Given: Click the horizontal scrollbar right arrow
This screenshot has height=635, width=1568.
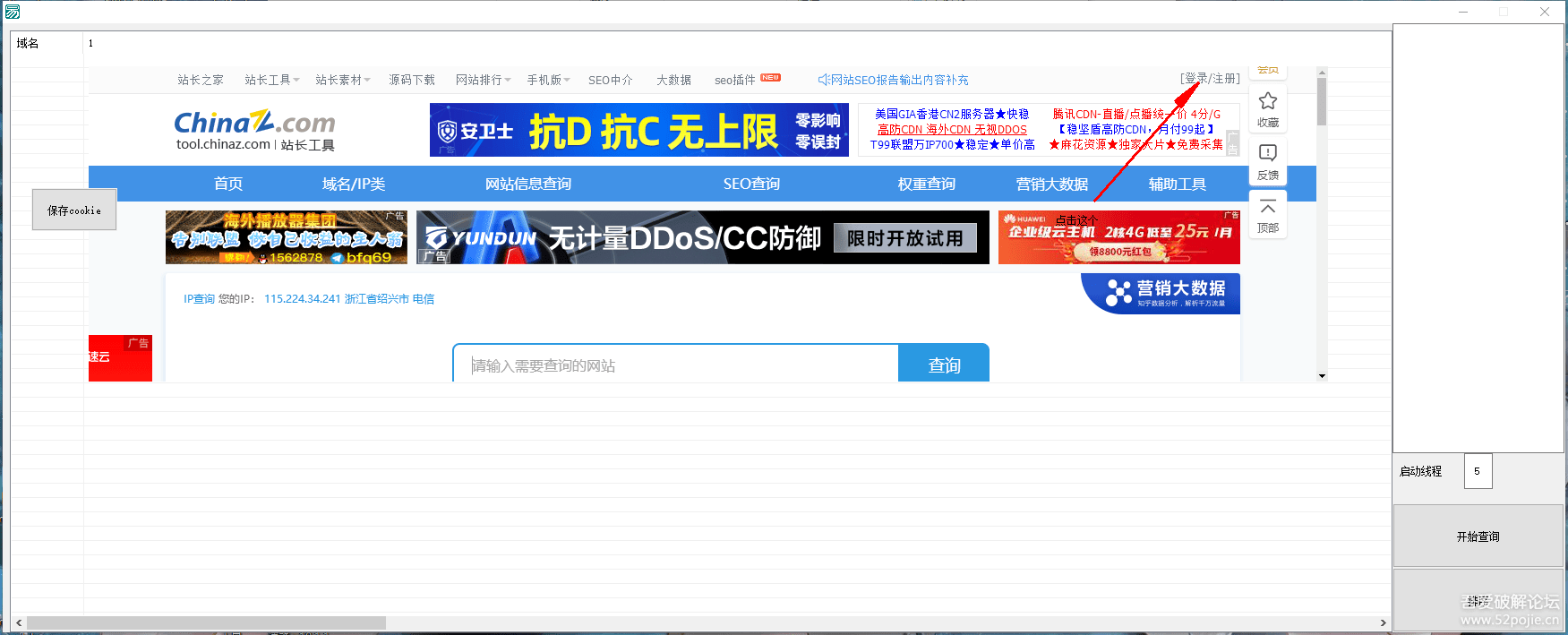Looking at the screenshot, I should point(1384,622).
